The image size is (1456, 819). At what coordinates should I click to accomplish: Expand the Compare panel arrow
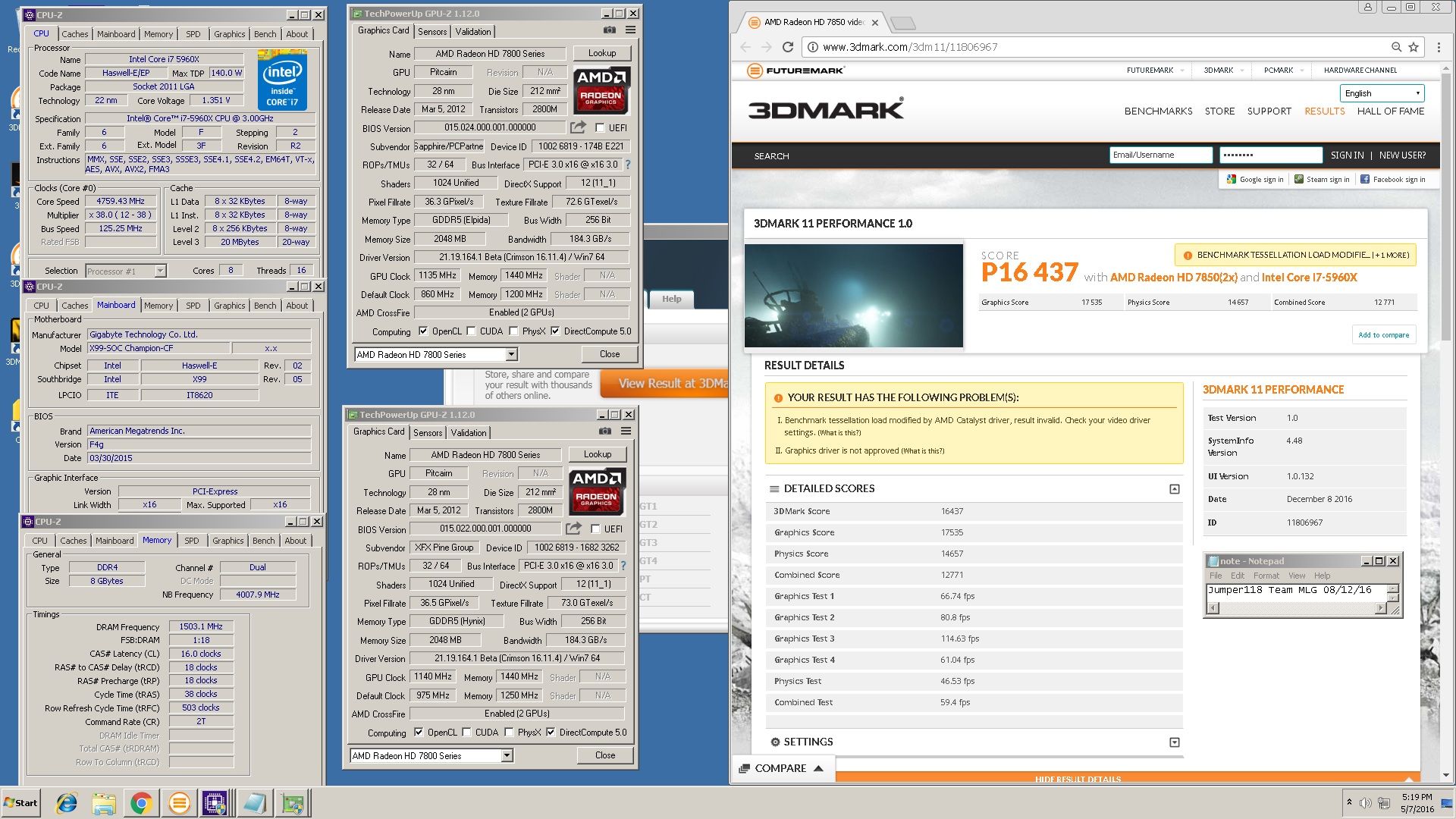pos(818,768)
